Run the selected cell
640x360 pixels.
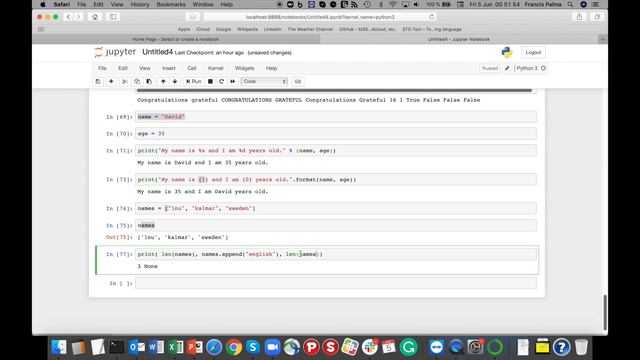193,82
